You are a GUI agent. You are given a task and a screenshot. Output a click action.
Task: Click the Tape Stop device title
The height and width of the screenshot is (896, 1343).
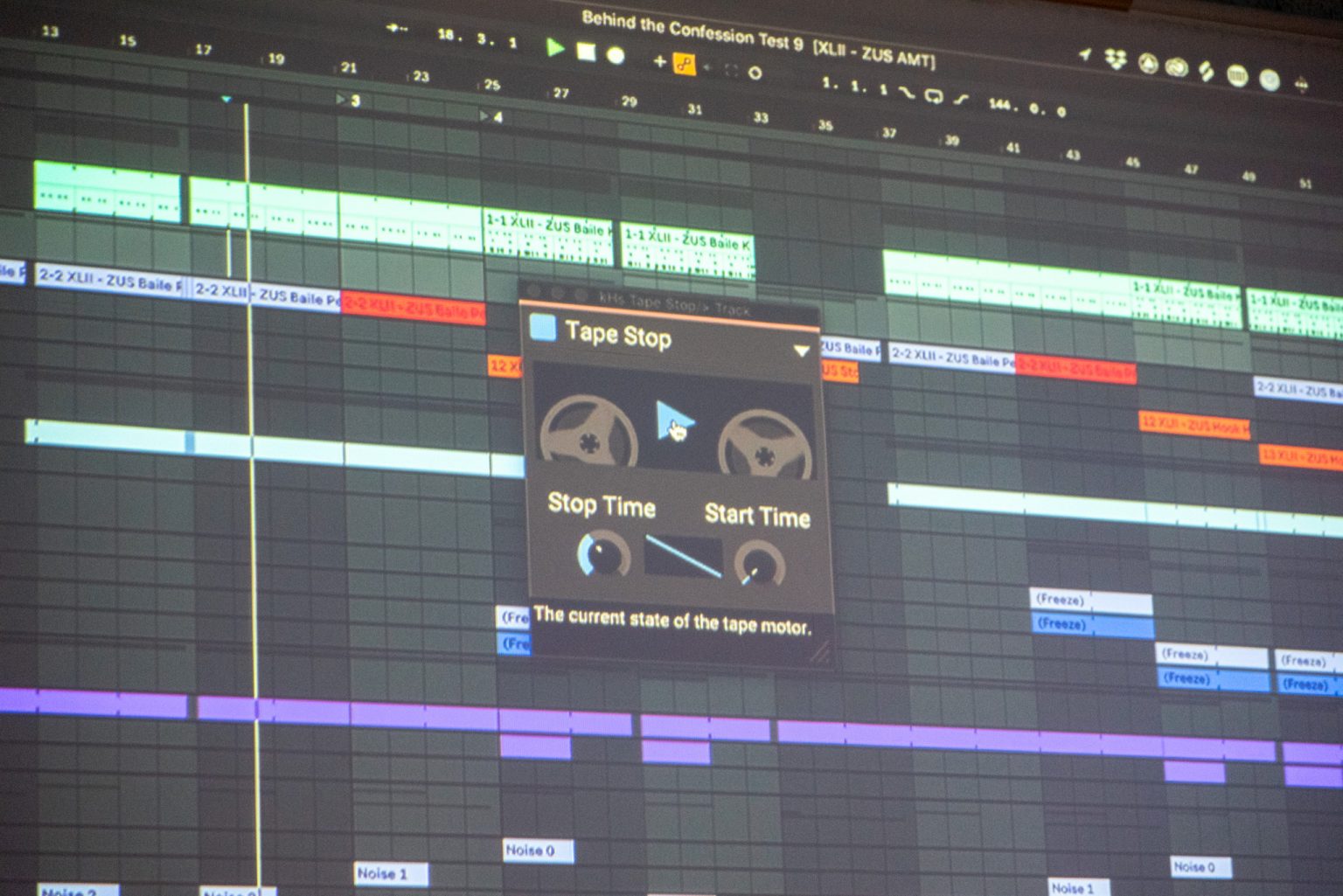point(618,335)
